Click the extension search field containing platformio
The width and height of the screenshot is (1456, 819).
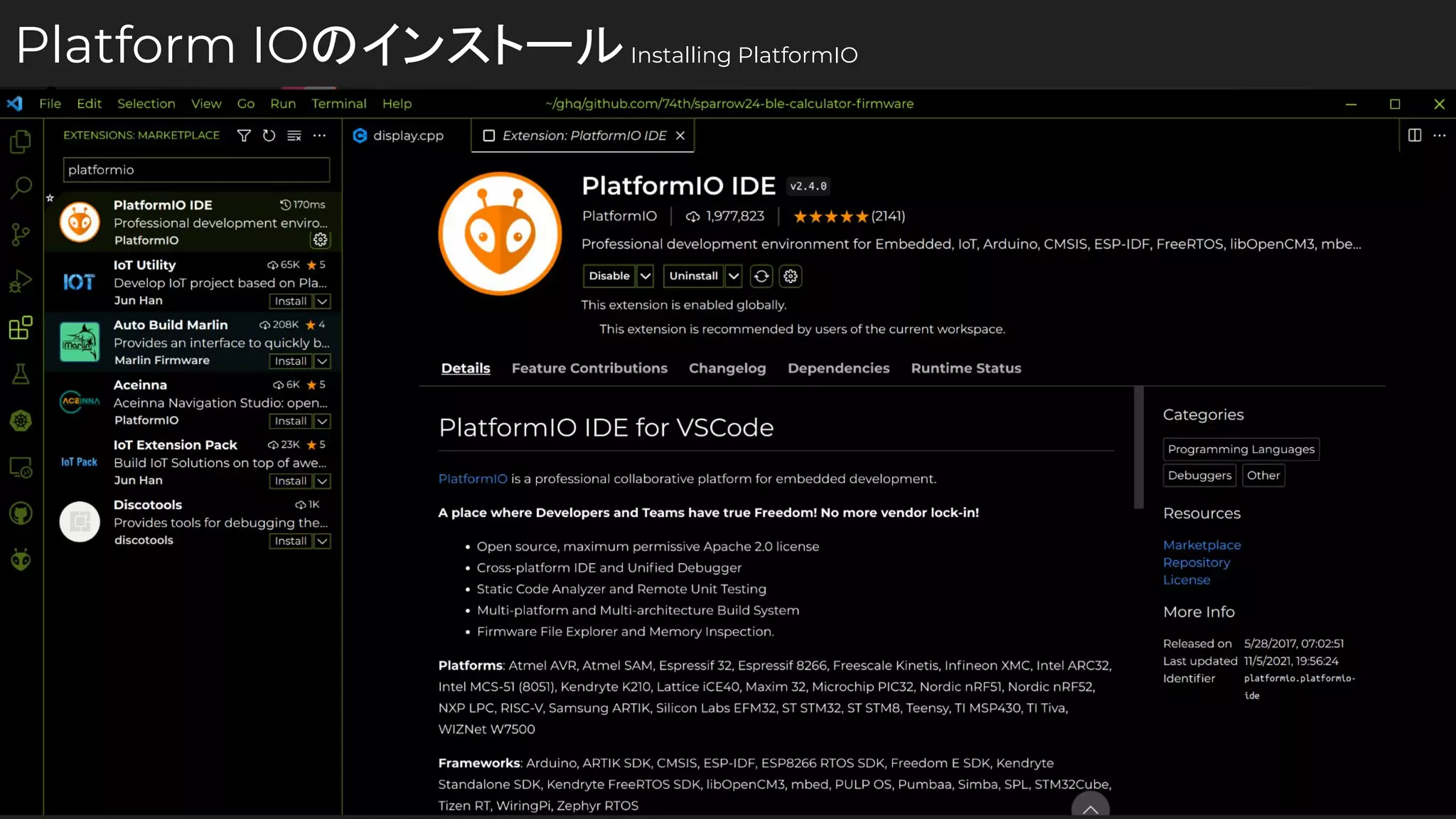coord(196,170)
